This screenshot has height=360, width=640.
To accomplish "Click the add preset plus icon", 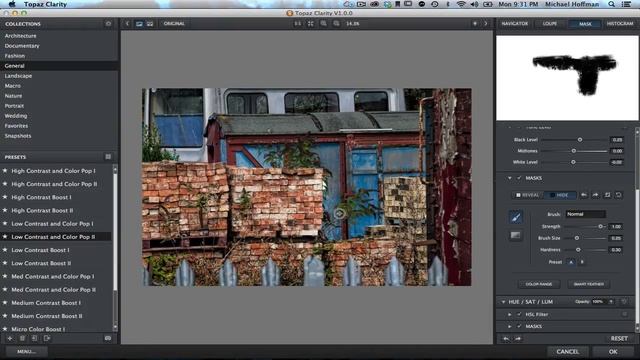I will pos(10,338).
